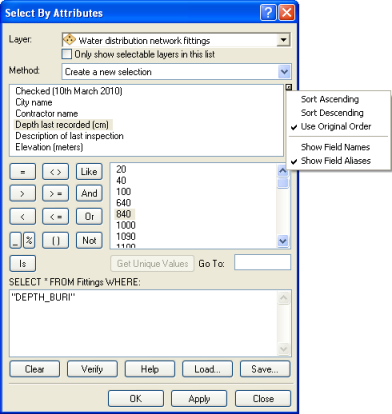Choose Sort Ascending from menu
The image size is (392, 414).
(330, 99)
